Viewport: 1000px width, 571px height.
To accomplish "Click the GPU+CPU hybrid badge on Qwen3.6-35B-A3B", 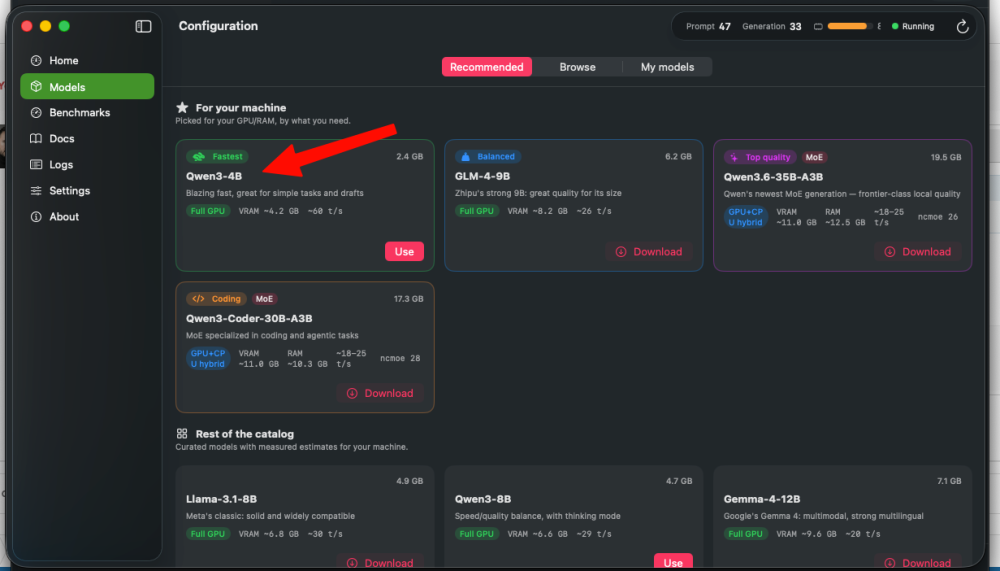I will tap(746, 217).
